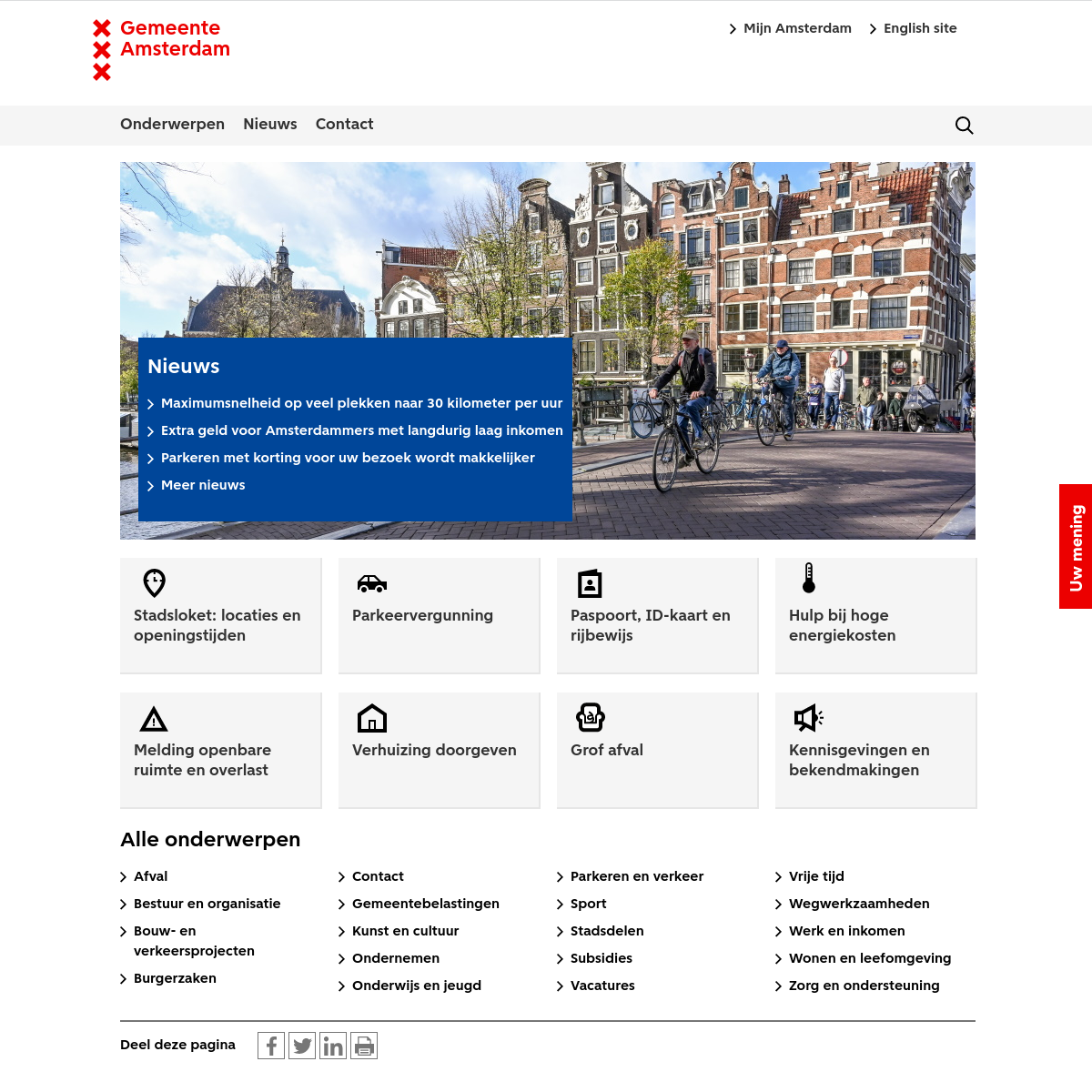Screen dimensions: 1092x1092
Task: Open Extra geld voor Amsterdammers news
Action: point(355,430)
